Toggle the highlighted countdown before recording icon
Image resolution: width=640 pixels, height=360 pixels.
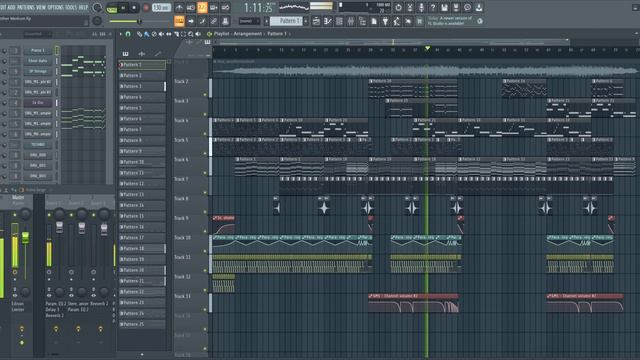click(x=202, y=7)
